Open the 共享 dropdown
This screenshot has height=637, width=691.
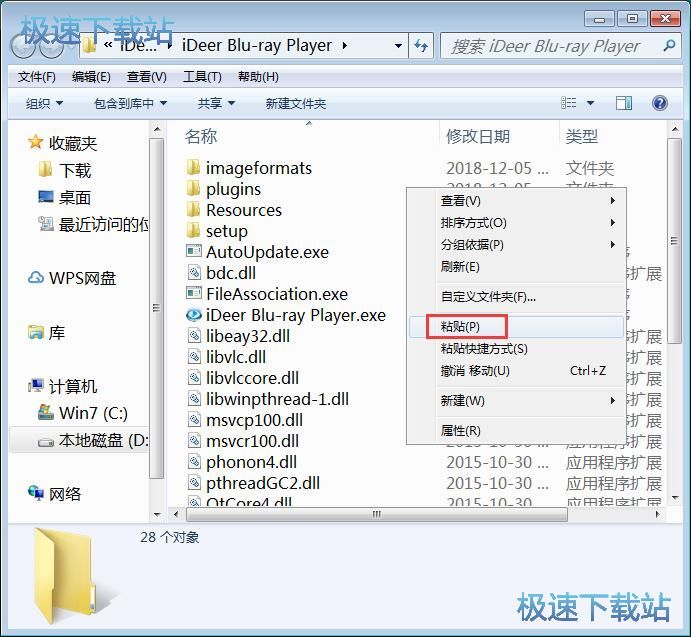tap(216, 104)
